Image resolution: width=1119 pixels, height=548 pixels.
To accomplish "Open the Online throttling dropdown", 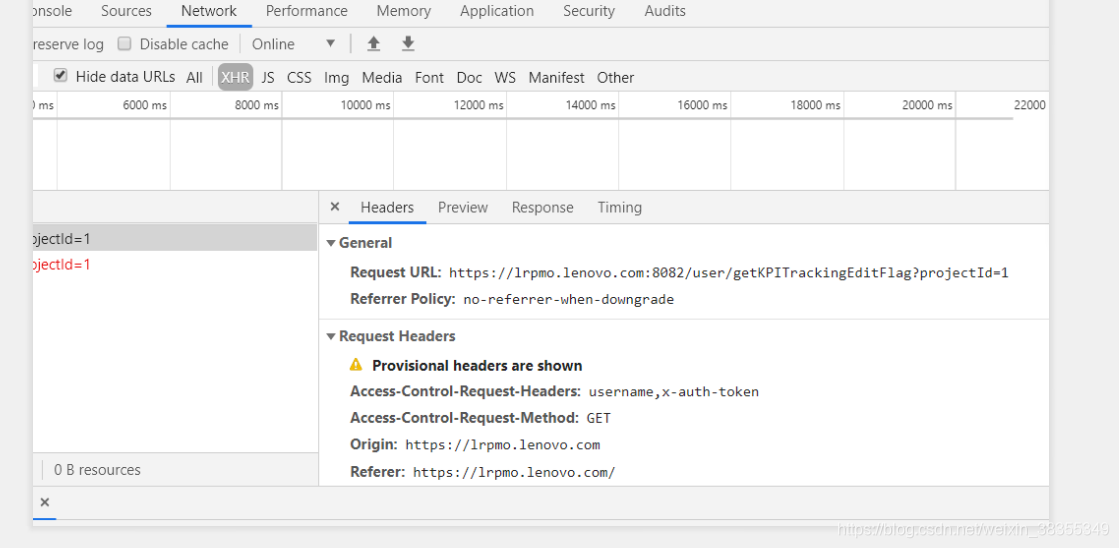I will [293, 44].
